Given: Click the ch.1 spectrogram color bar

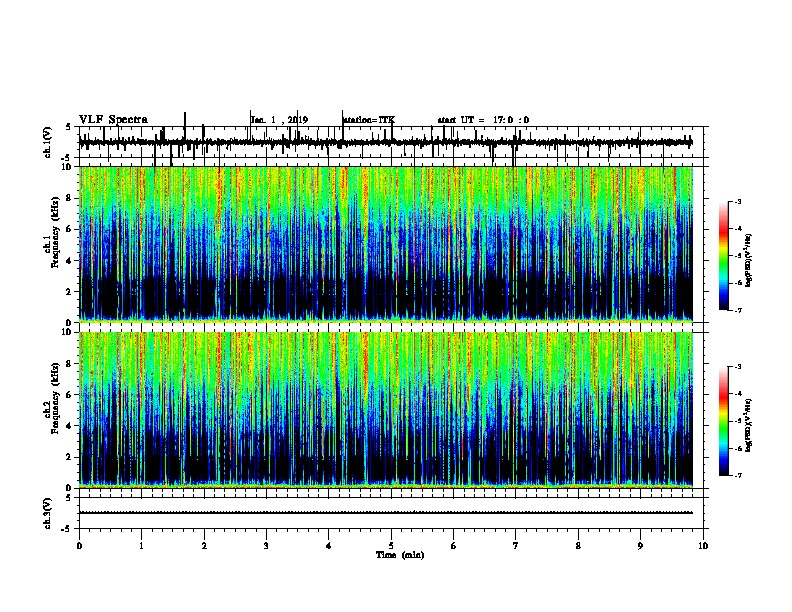Looking at the screenshot, I should [x=723, y=256].
